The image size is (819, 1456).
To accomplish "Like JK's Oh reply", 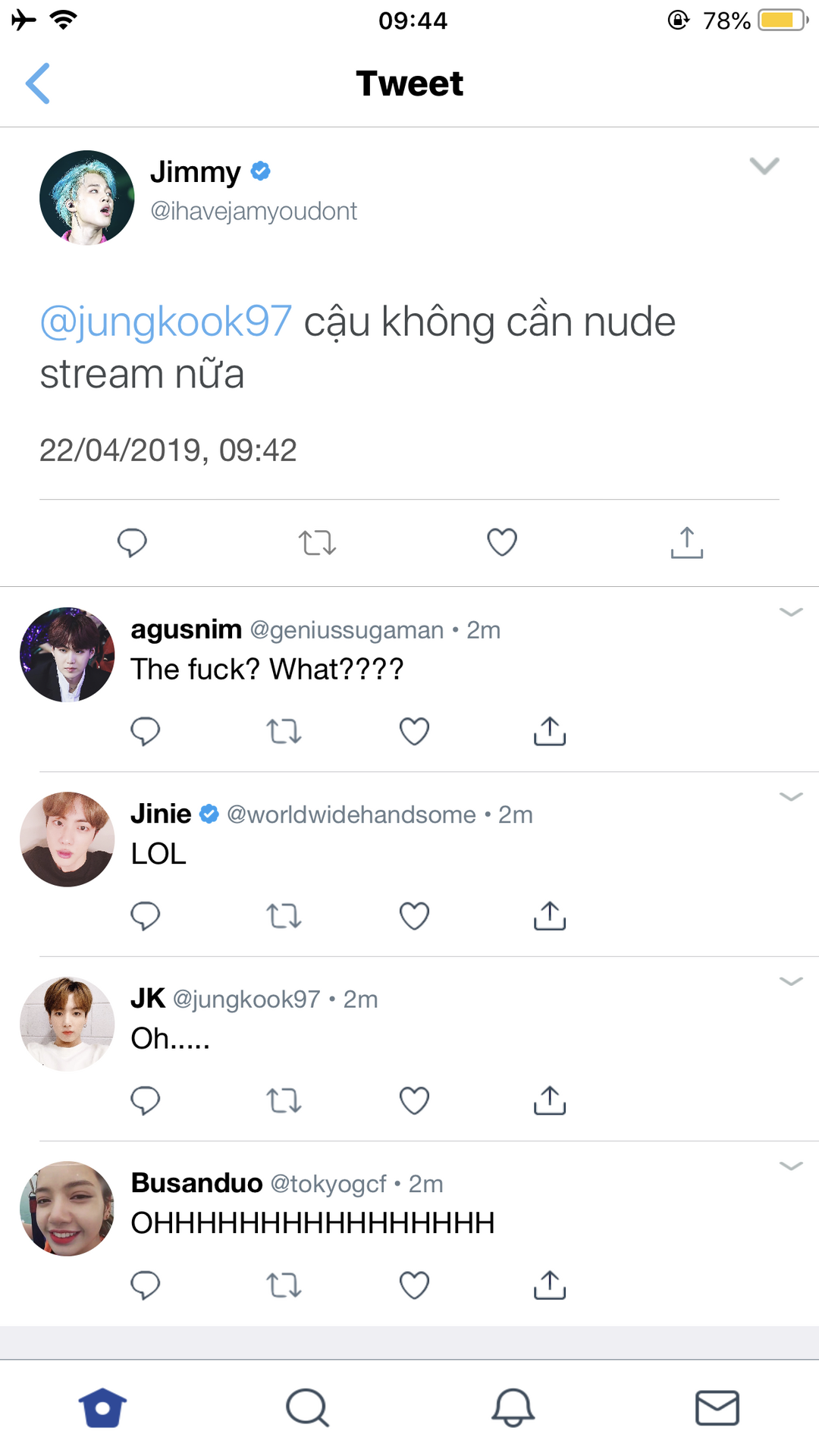I will (414, 1100).
